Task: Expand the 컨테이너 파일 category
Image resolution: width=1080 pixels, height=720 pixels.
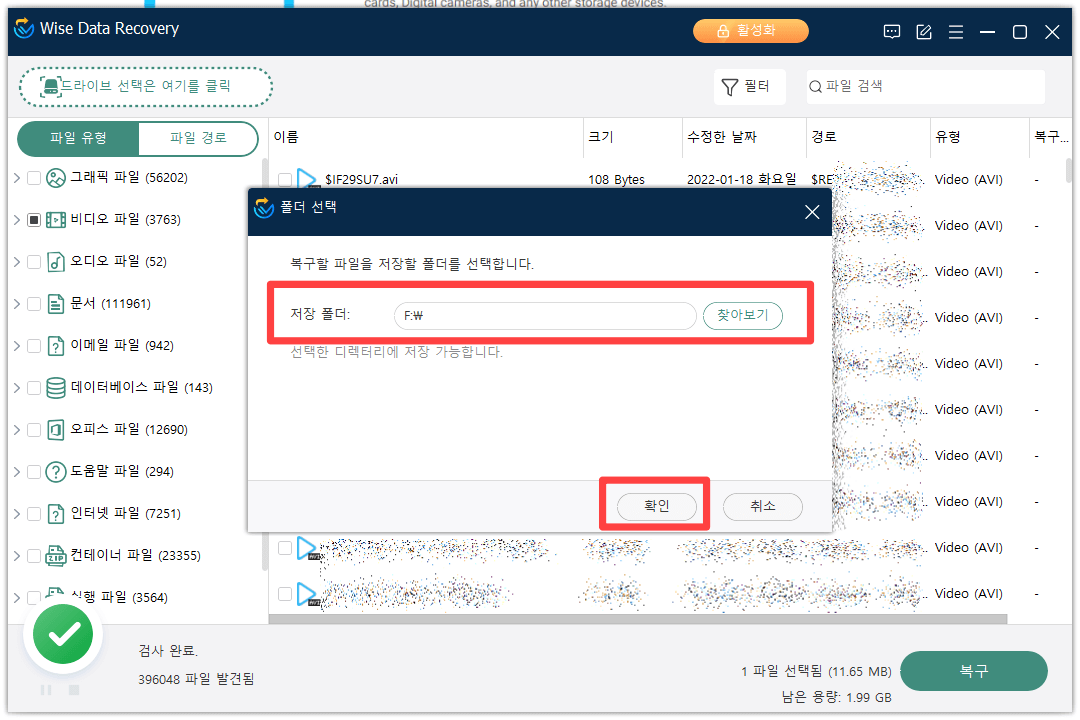Action: pyautogui.click(x=17, y=555)
